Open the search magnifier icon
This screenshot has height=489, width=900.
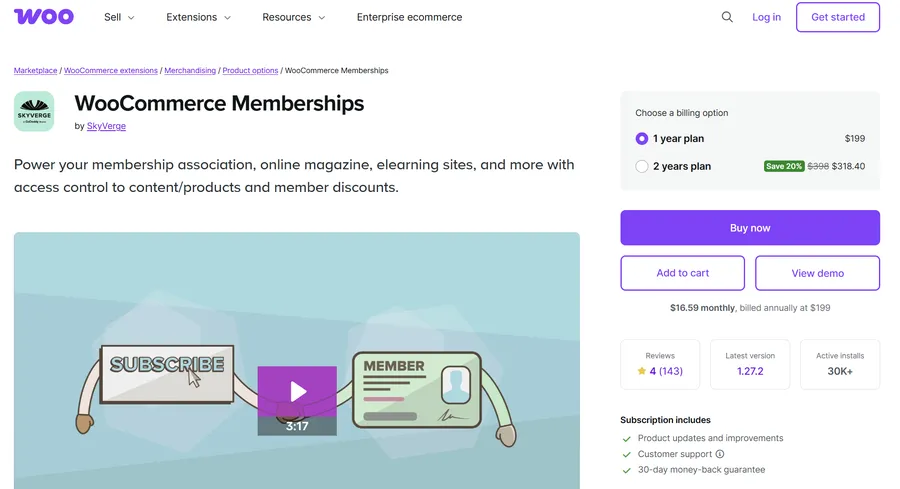tap(727, 17)
